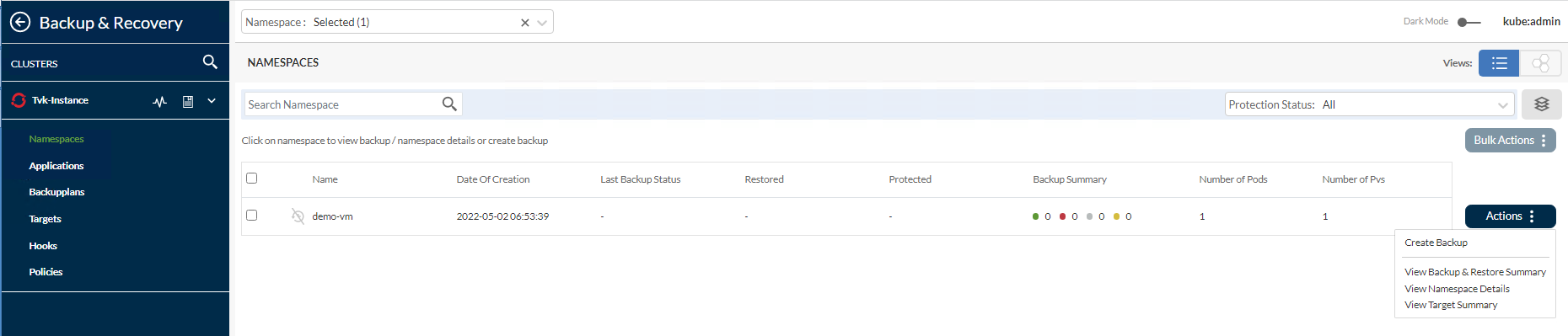The image size is (1568, 336).
Task: Open the Tvk-Instance clipboard report icon
Action: 188,101
